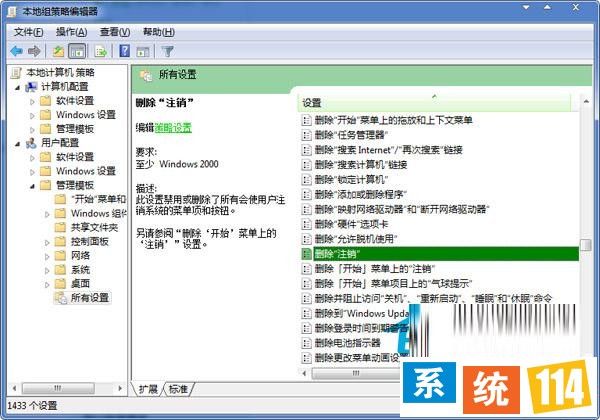Select 删除「开始」菜单项目上的"气球提示" setting

point(393,284)
